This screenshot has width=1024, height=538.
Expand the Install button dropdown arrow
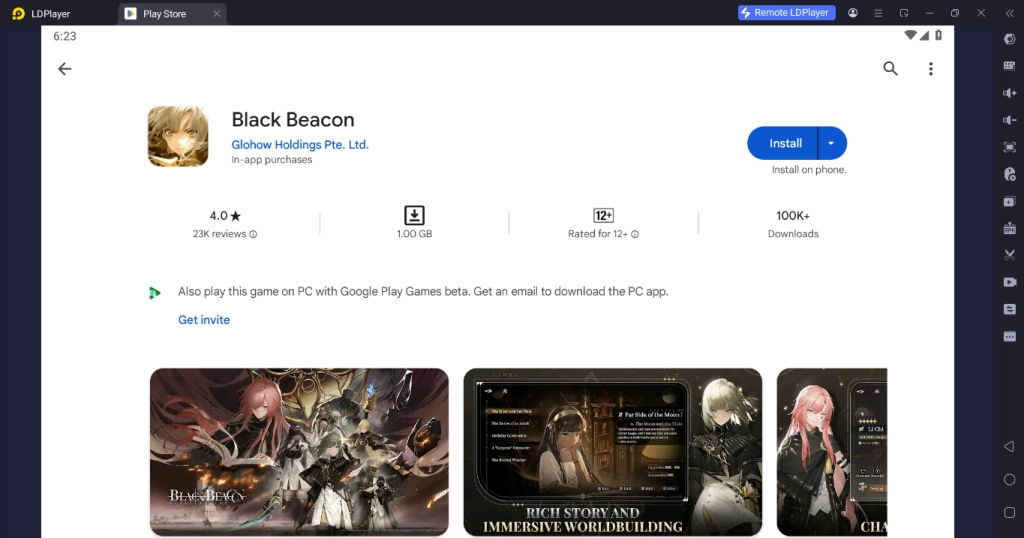click(831, 143)
